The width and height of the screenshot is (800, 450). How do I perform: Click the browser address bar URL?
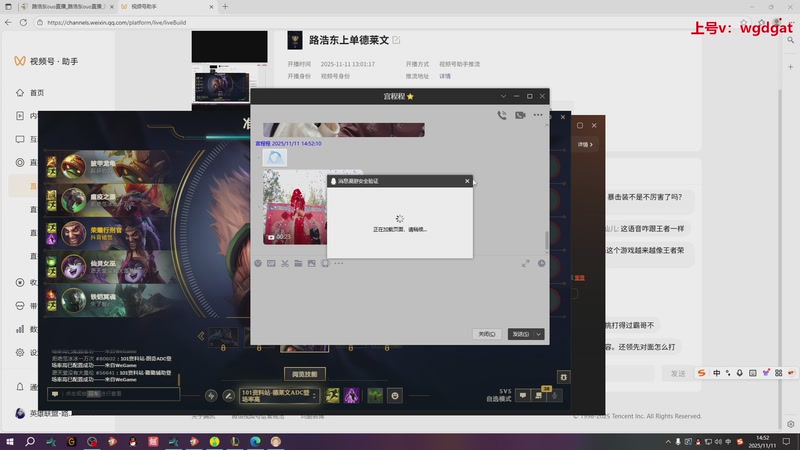point(117,22)
